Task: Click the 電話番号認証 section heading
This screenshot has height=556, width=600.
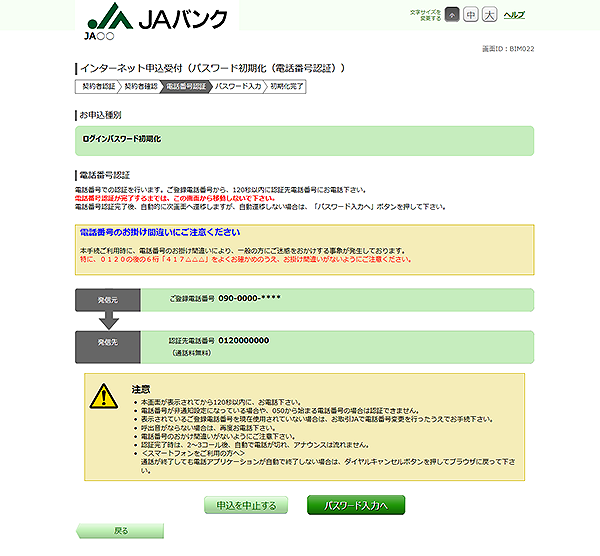Action: pyautogui.click(x=104, y=175)
